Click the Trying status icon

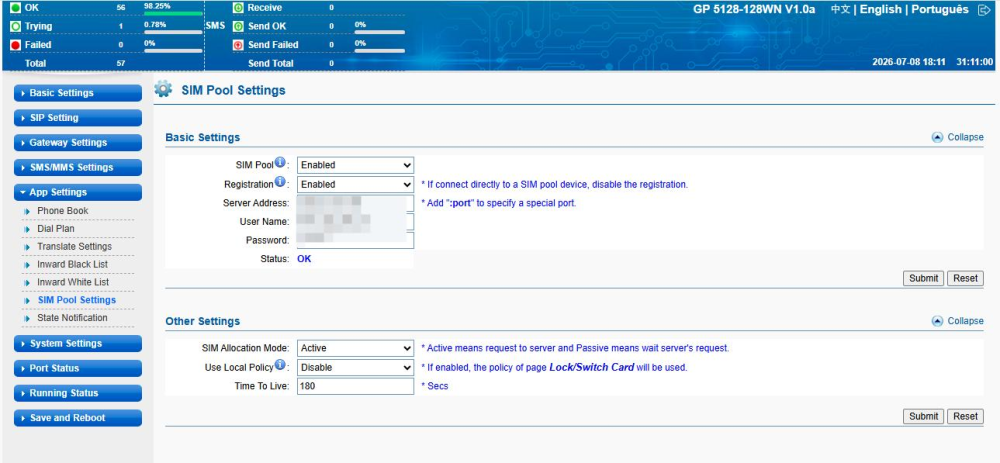coord(15,26)
